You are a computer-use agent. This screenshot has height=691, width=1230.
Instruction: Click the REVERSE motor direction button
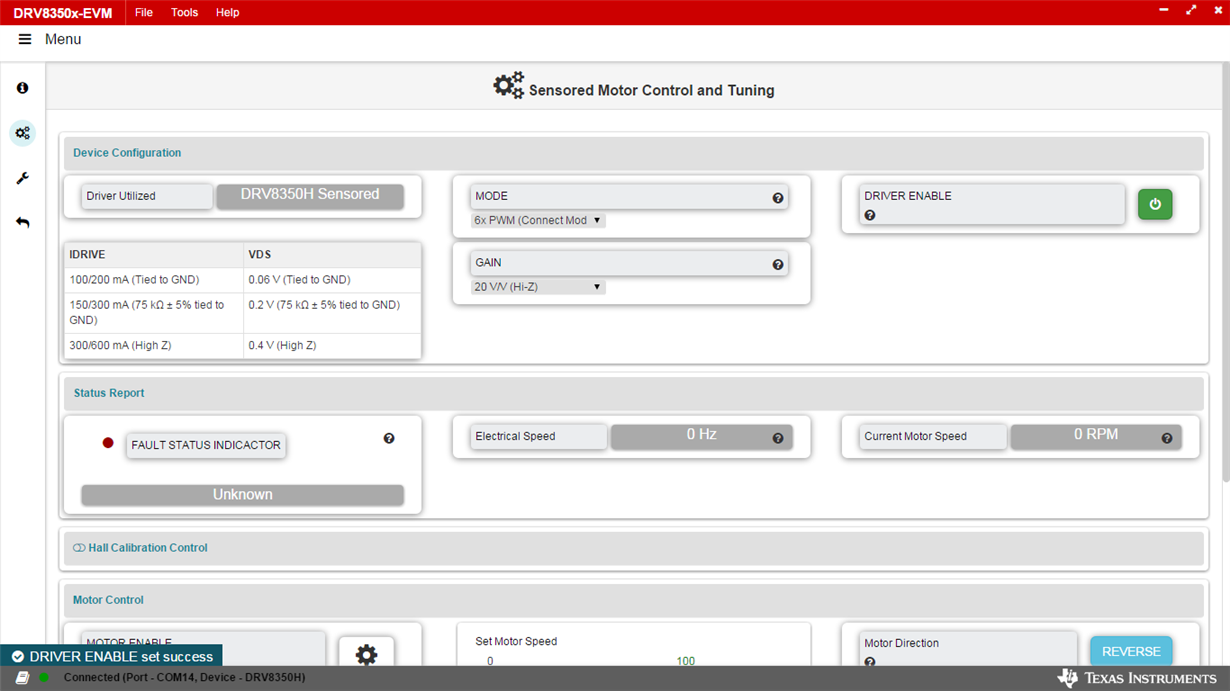click(1131, 651)
